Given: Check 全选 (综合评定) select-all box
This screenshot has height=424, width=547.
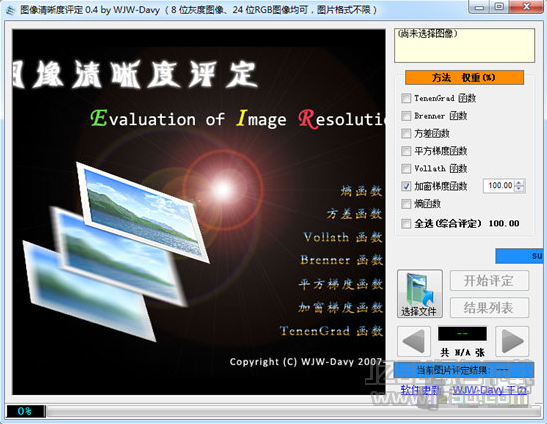Looking at the screenshot, I should coord(406,223).
